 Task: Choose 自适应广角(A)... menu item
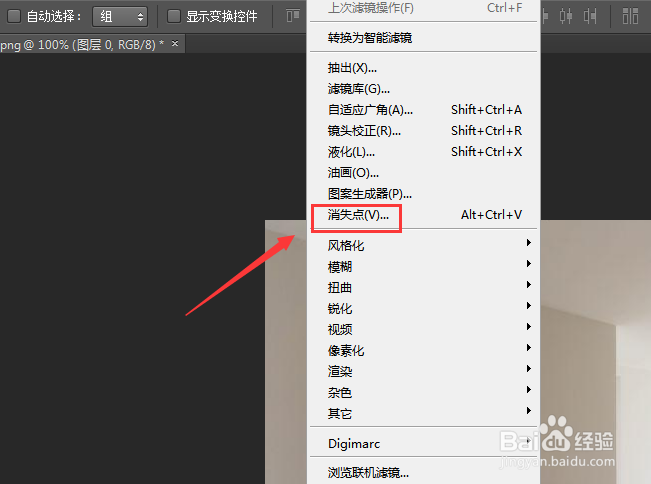coord(423,110)
